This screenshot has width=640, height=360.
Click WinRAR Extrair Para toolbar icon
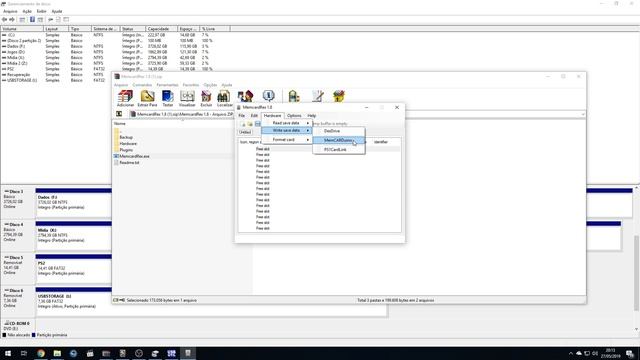[x=147, y=98]
